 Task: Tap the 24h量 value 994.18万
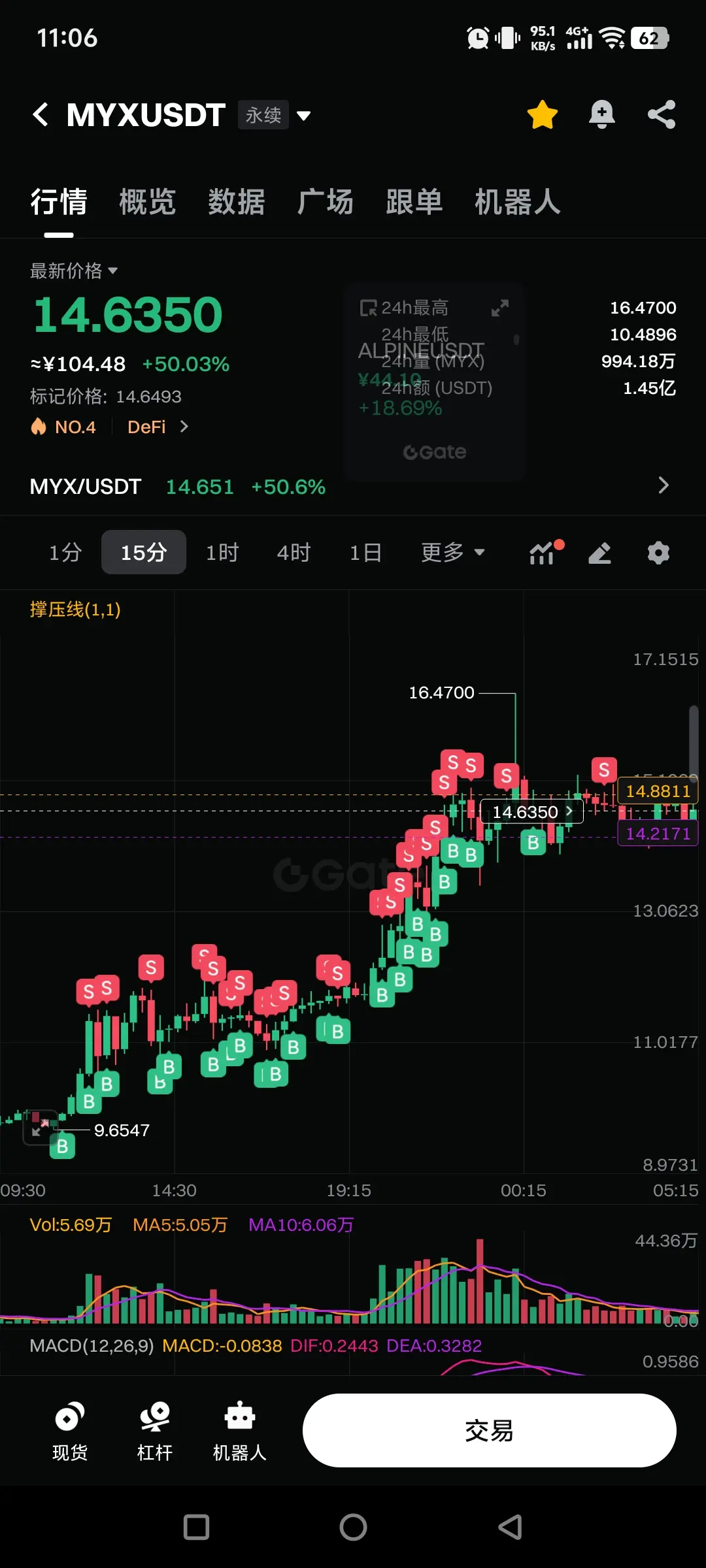click(x=638, y=361)
